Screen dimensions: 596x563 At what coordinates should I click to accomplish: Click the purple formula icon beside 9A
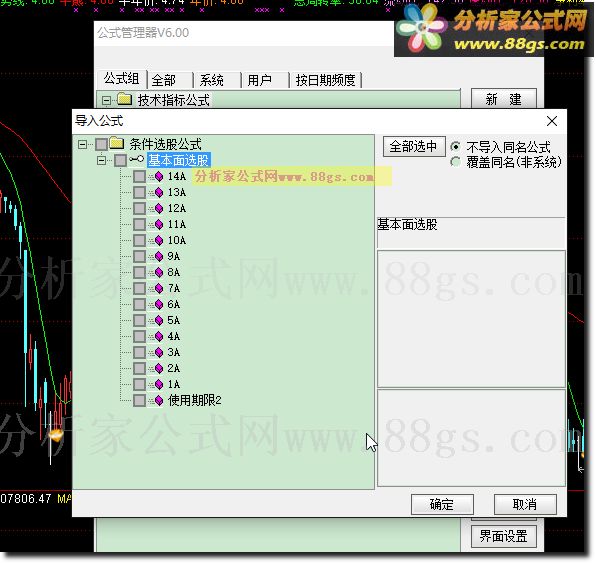[159, 256]
